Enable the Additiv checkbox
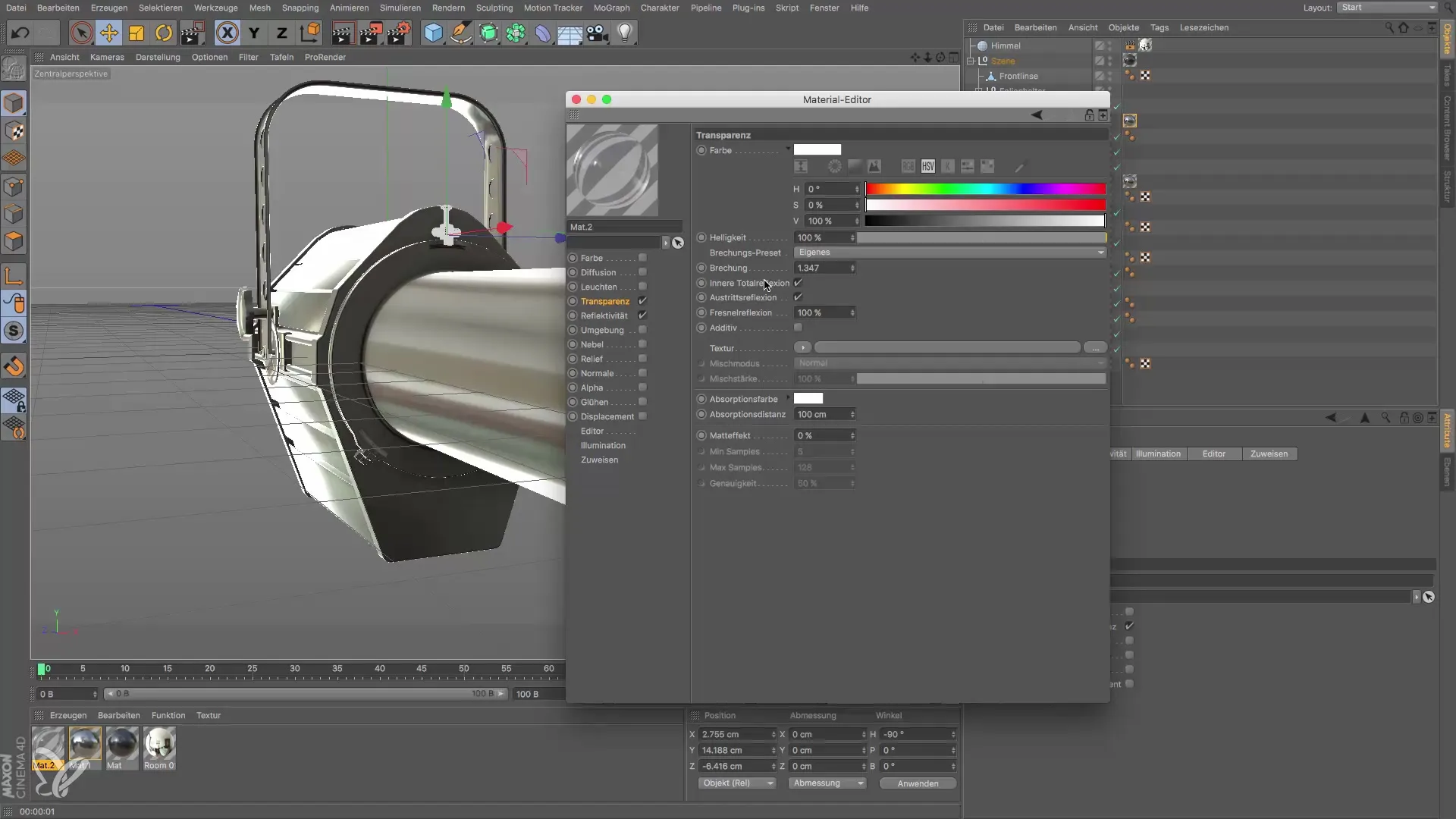This screenshot has height=819, width=1456. point(798,328)
